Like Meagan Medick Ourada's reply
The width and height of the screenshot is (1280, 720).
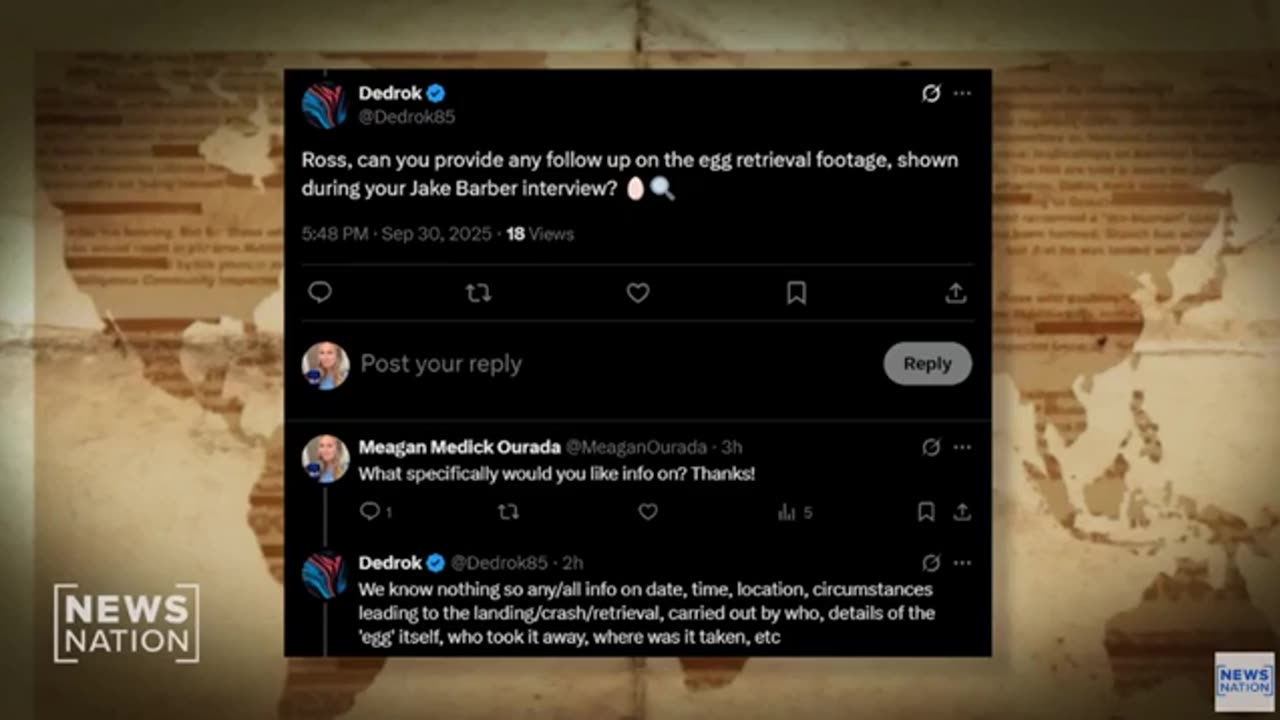pyautogui.click(x=648, y=512)
